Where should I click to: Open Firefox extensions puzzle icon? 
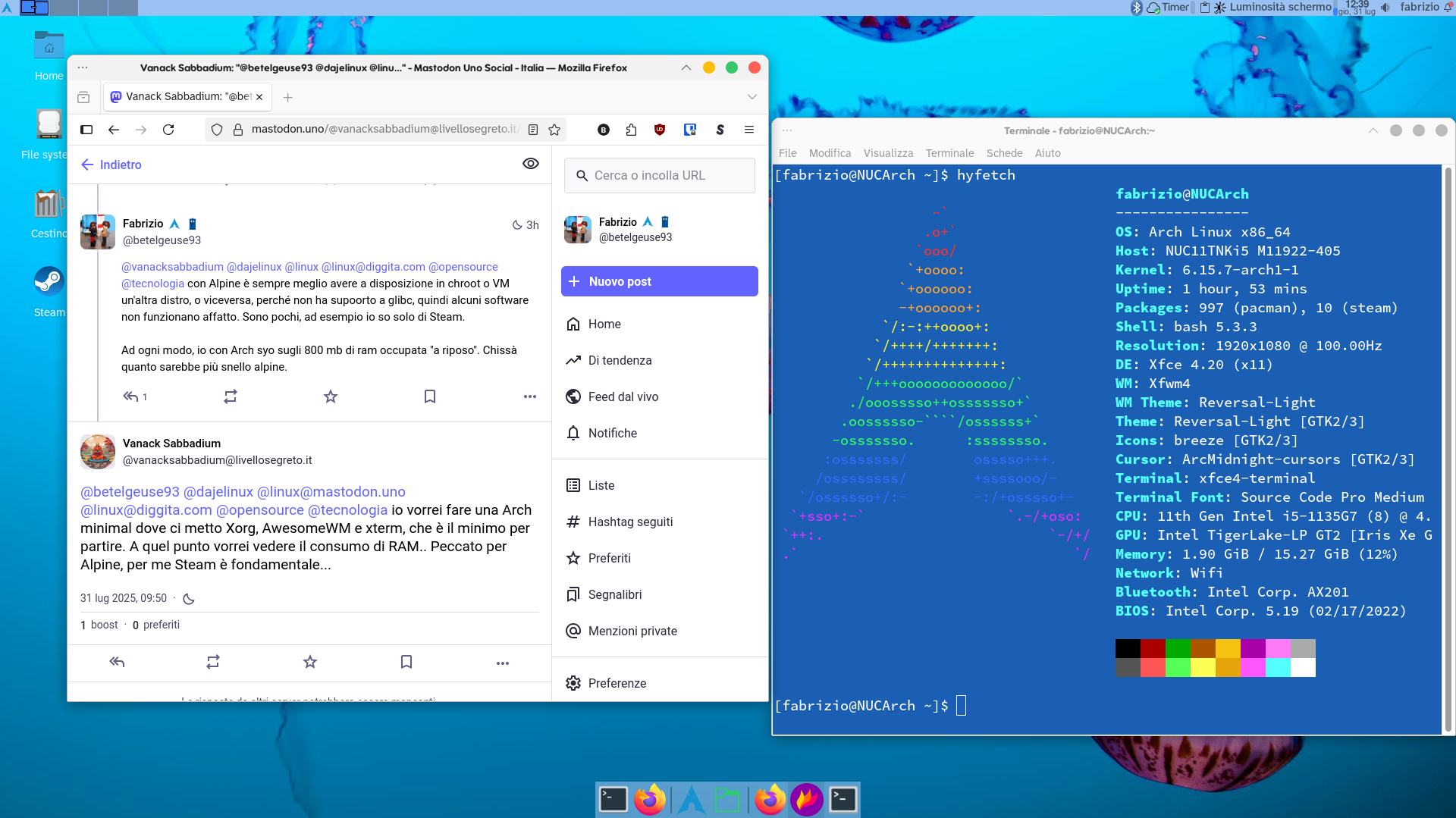coord(631,130)
